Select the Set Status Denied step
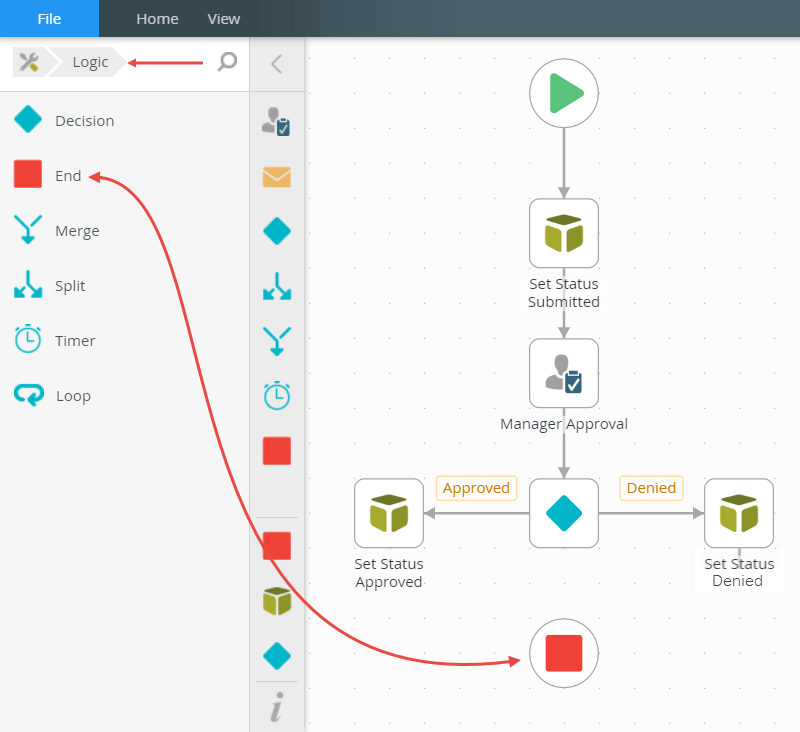This screenshot has height=732, width=800. 739,513
